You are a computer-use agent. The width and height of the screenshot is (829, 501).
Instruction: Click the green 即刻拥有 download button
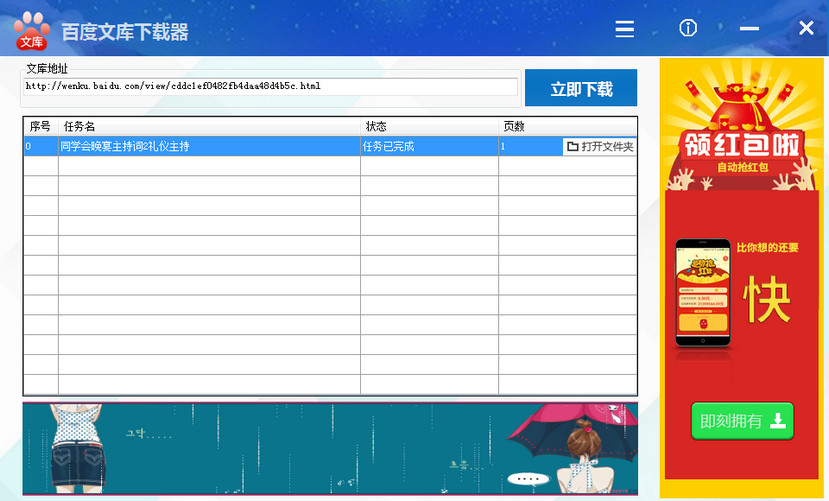pyautogui.click(x=742, y=421)
